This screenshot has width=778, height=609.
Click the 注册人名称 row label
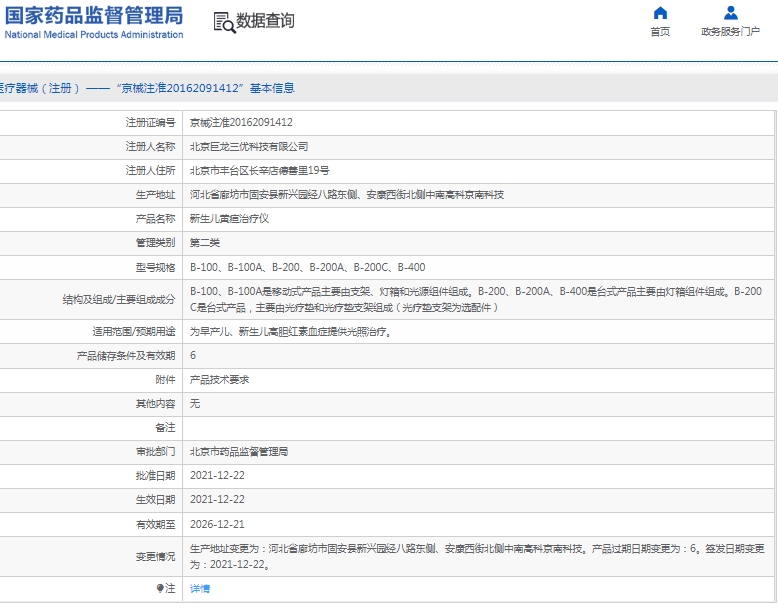pyautogui.click(x=150, y=146)
